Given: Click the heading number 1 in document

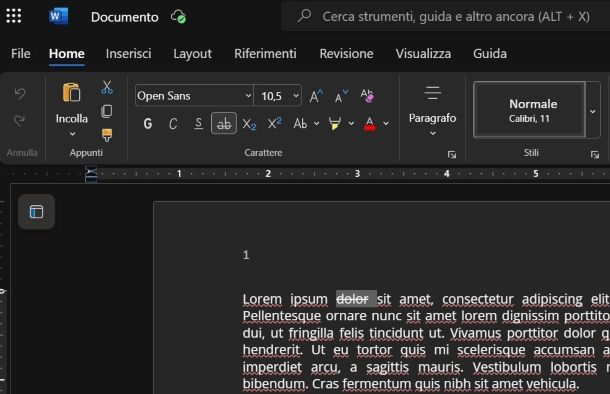Looking at the screenshot, I should [246, 255].
